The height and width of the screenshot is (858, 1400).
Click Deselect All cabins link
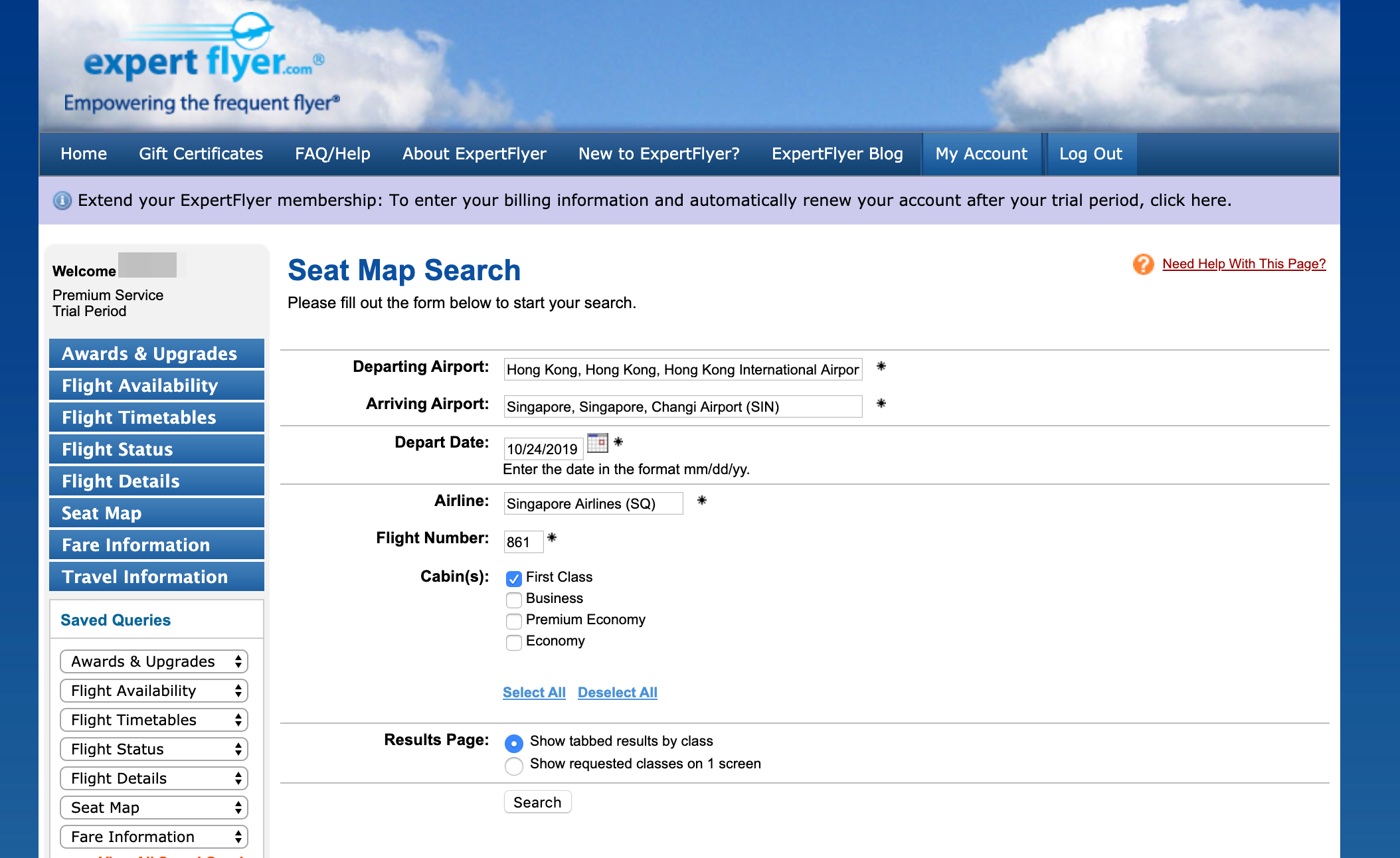[x=618, y=693]
